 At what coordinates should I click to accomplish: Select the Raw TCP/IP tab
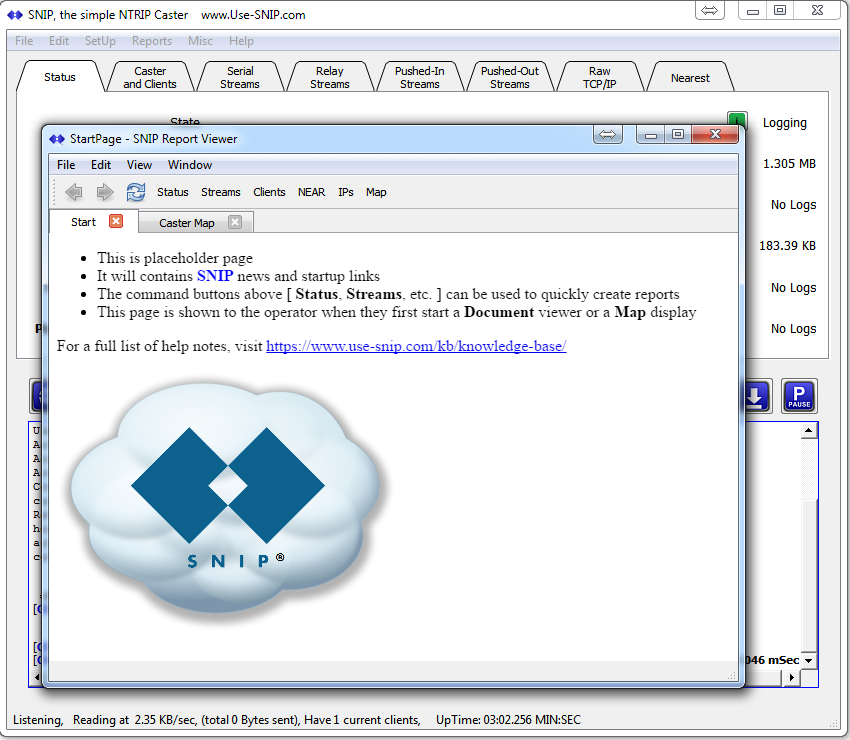600,78
